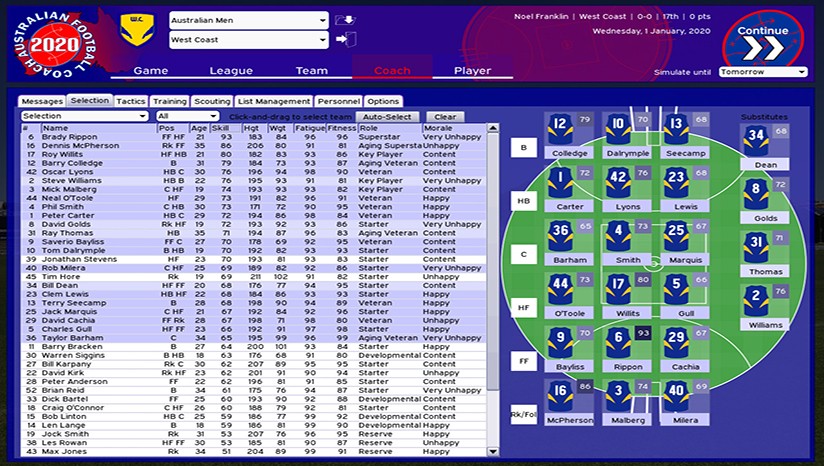Click the exit door arrow icon
The width and height of the screenshot is (824, 466).
[x=346, y=39]
